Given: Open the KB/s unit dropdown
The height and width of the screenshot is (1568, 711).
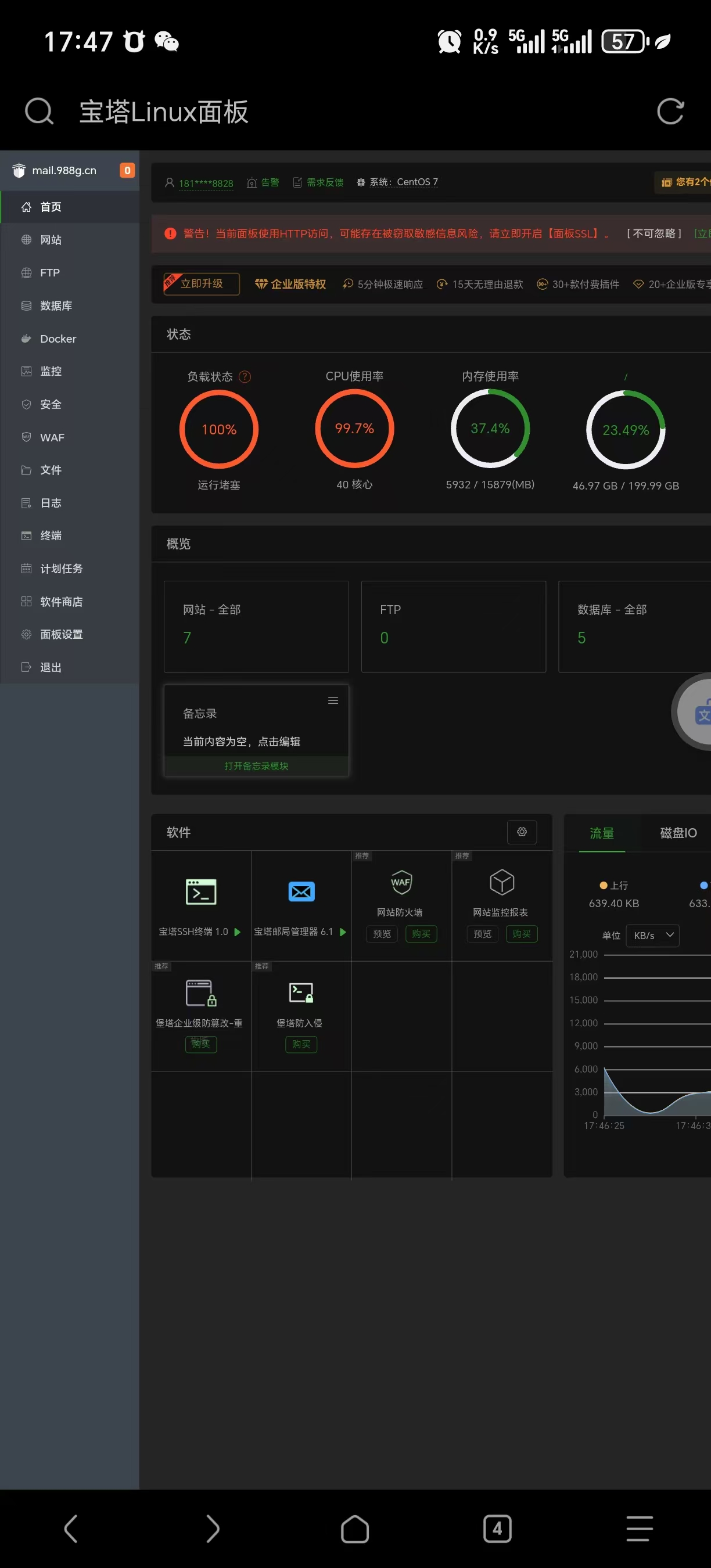Looking at the screenshot, I should click(x=652, y=936).
